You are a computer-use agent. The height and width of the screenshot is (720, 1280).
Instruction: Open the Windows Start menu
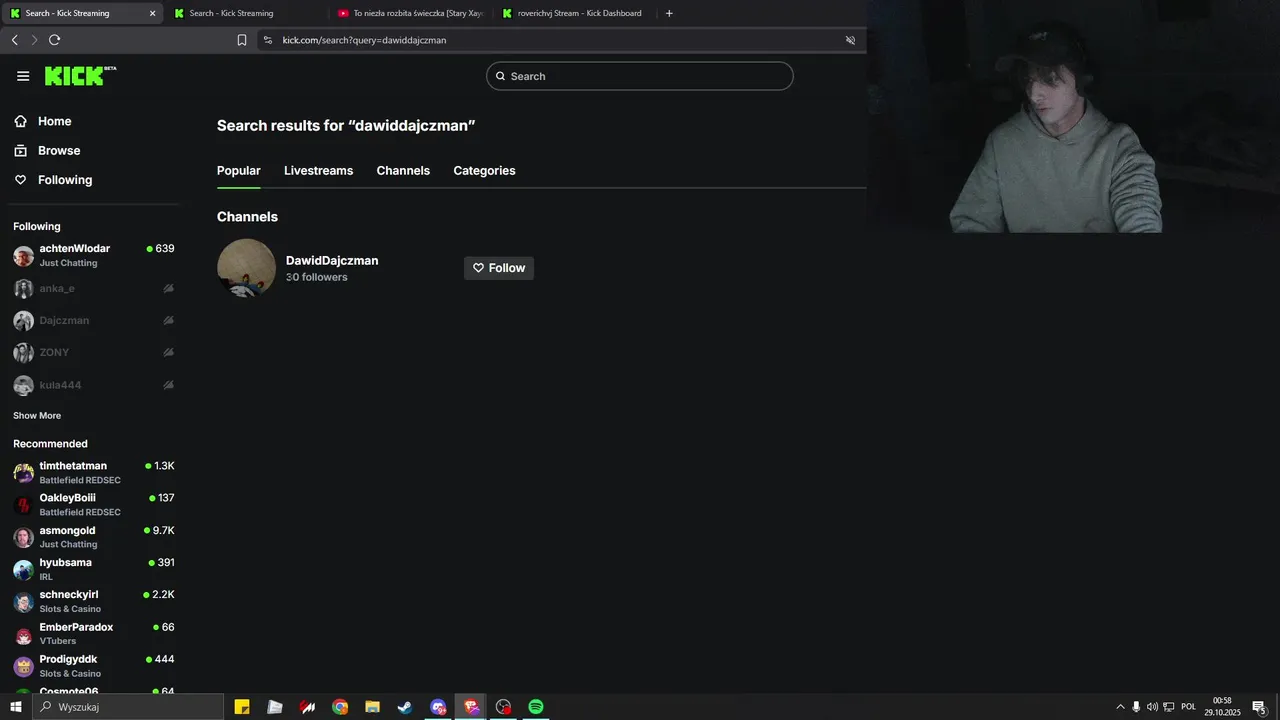click(x=16, y=707)
